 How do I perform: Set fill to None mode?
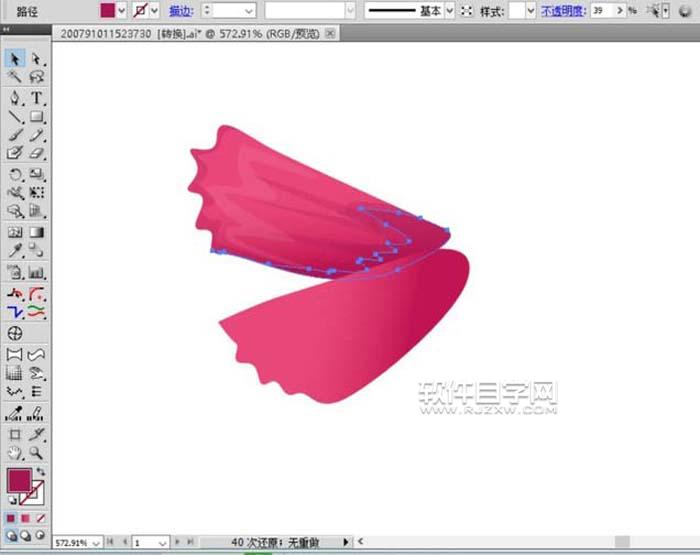(39, 519)
